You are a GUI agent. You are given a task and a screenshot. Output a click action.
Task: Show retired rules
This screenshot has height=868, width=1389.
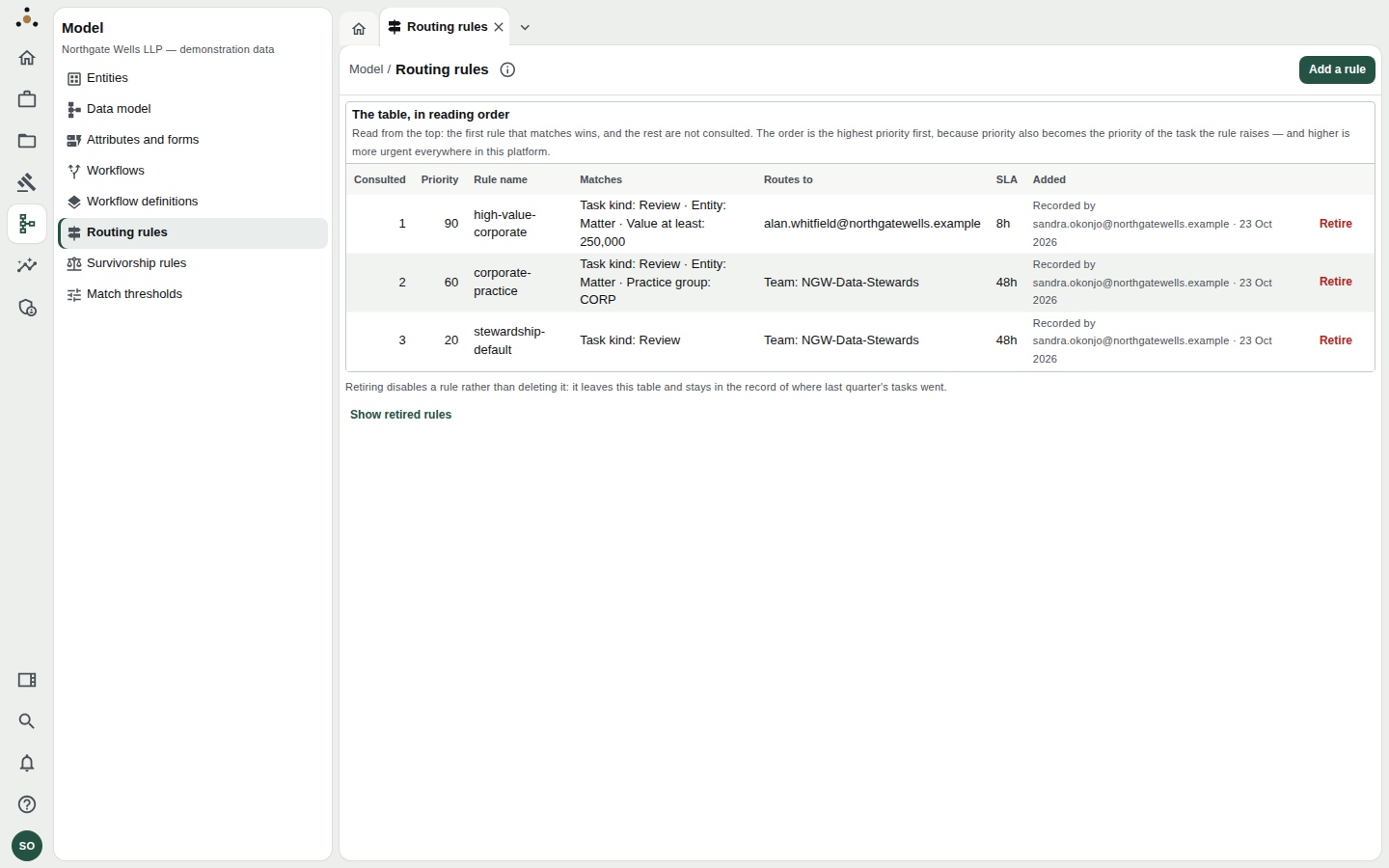pos(400,415)
